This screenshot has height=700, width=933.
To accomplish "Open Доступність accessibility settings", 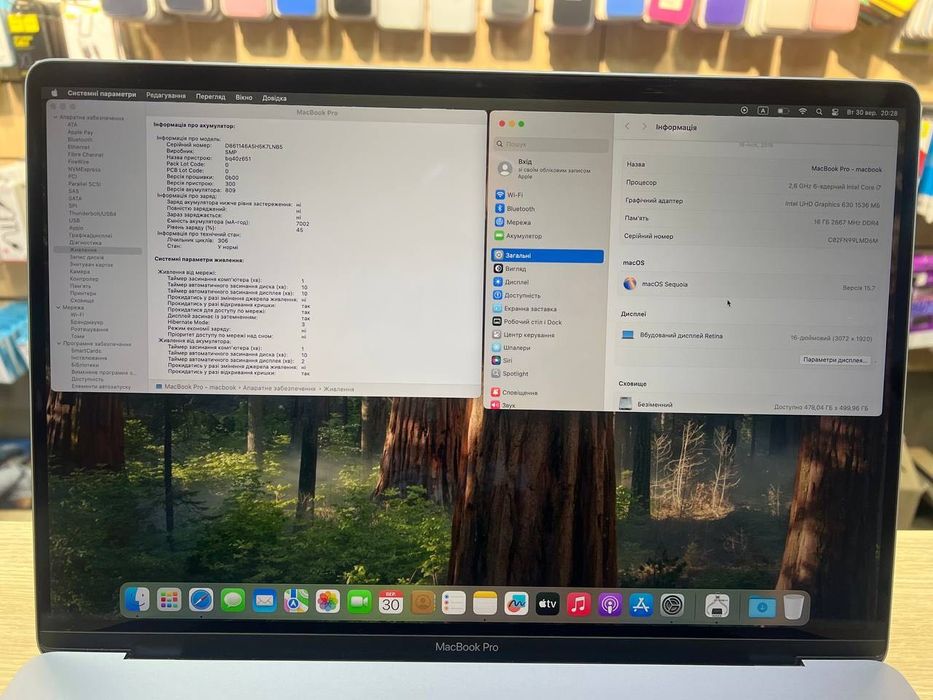I will pos(517,295).
